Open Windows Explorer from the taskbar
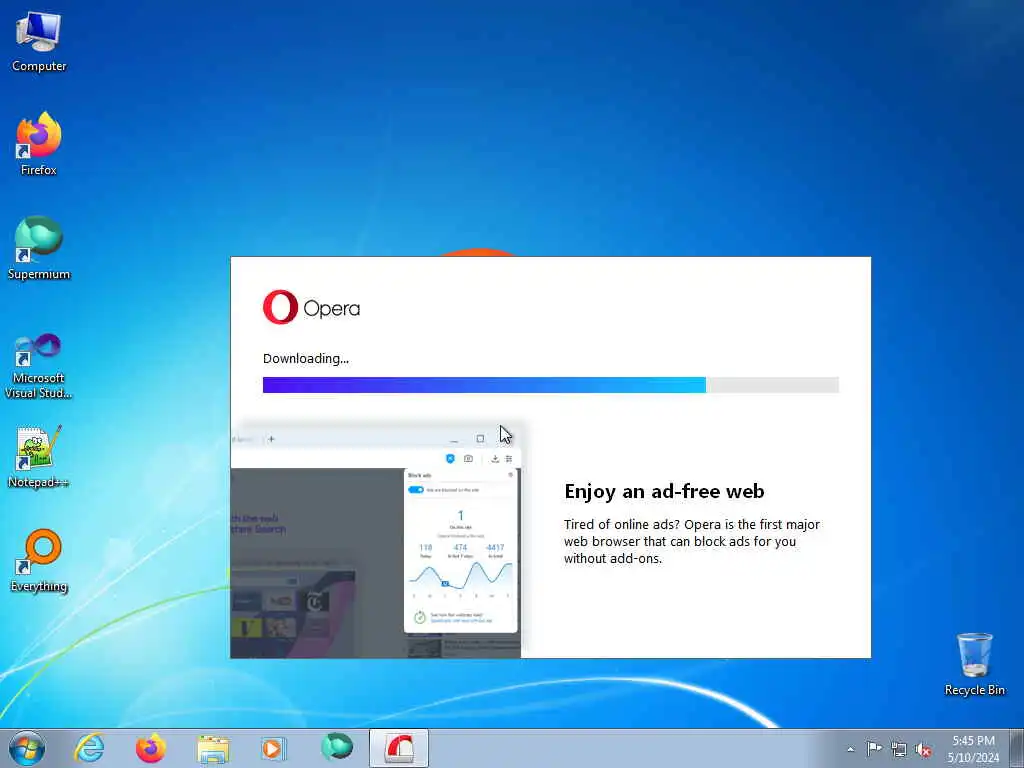1024x768 pixels. pyautogui.click(x=213, y=748)
